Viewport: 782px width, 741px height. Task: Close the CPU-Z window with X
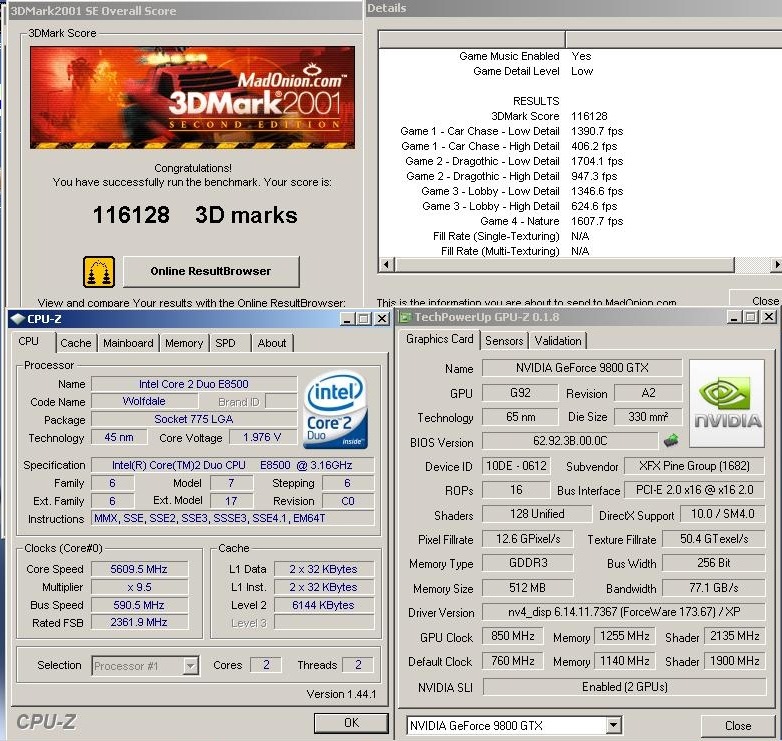point(382,319)
